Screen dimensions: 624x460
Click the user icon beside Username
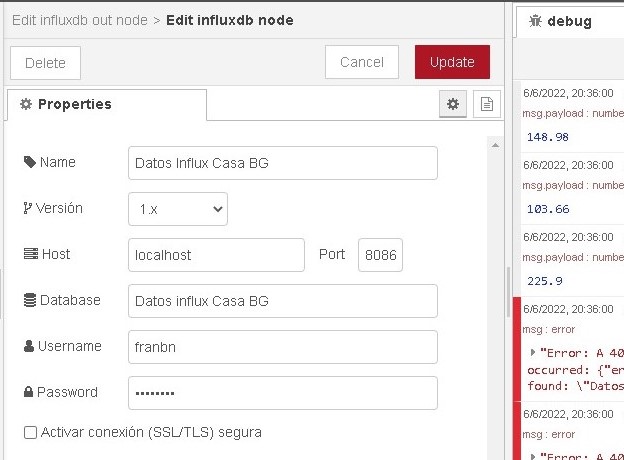point(29,346)
